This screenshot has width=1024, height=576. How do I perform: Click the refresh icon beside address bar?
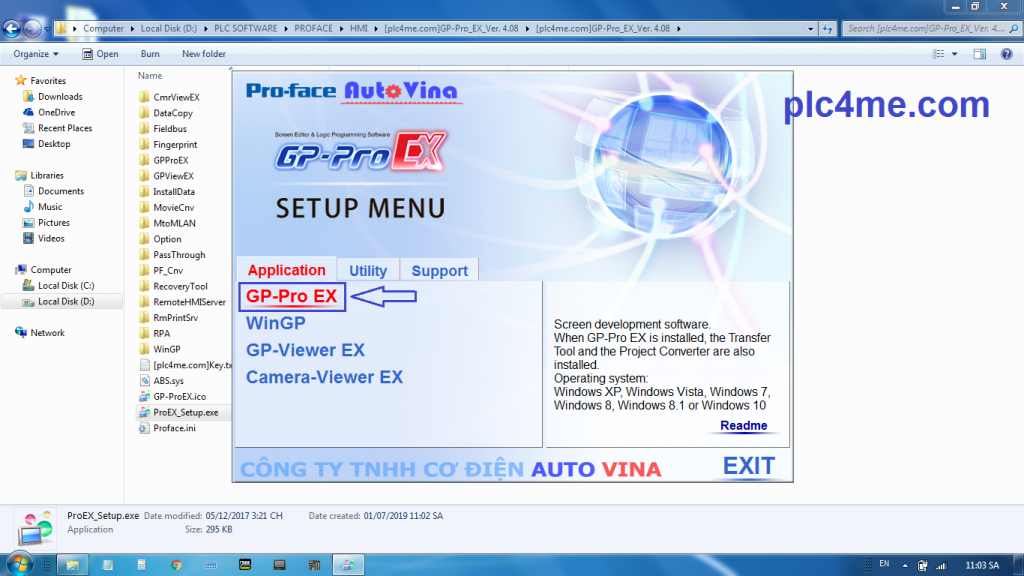point(827,28)
